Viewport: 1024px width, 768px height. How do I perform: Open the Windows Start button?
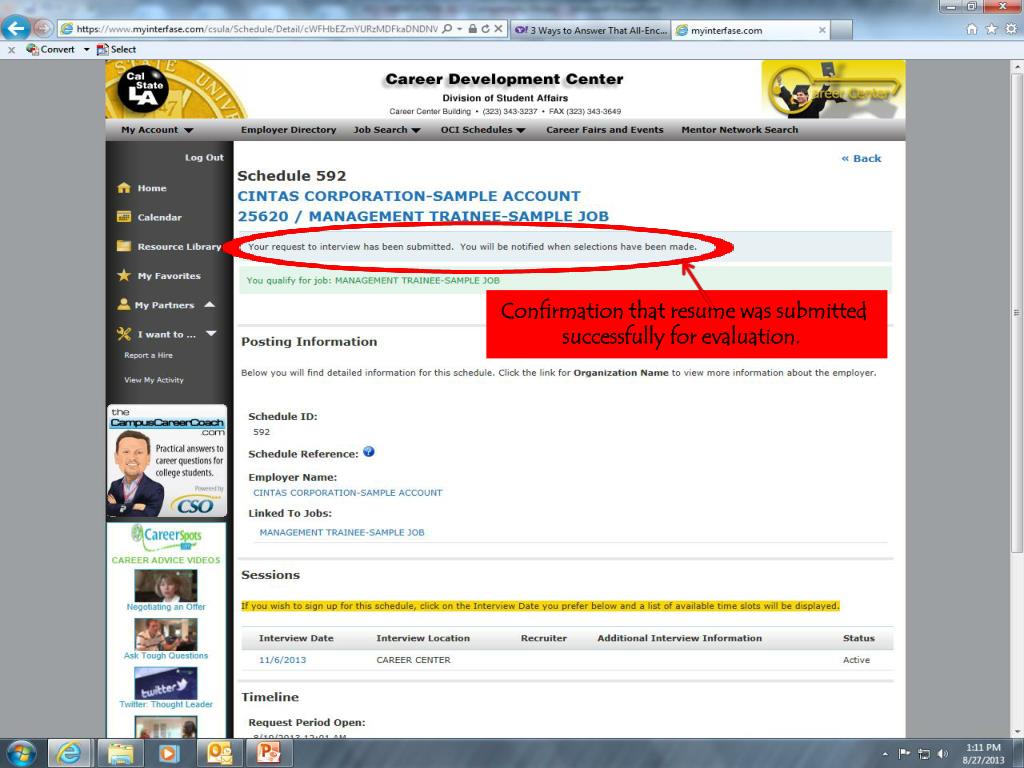coord(21,754)
